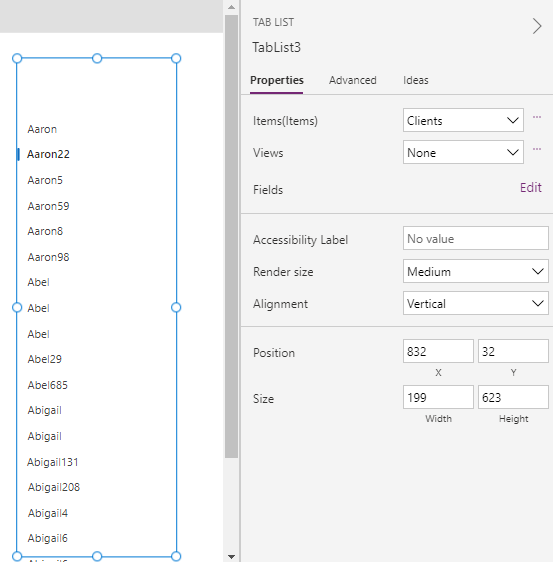Click the scroll up arrow of the canvas

232,7
